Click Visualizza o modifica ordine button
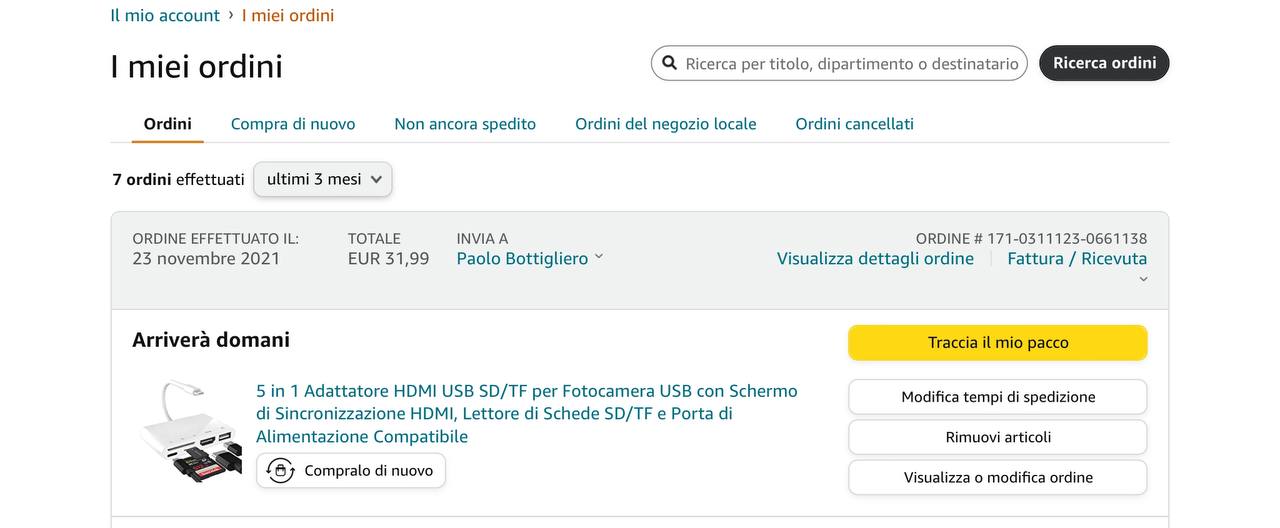The image size is (1280, 528). (997, 477)
